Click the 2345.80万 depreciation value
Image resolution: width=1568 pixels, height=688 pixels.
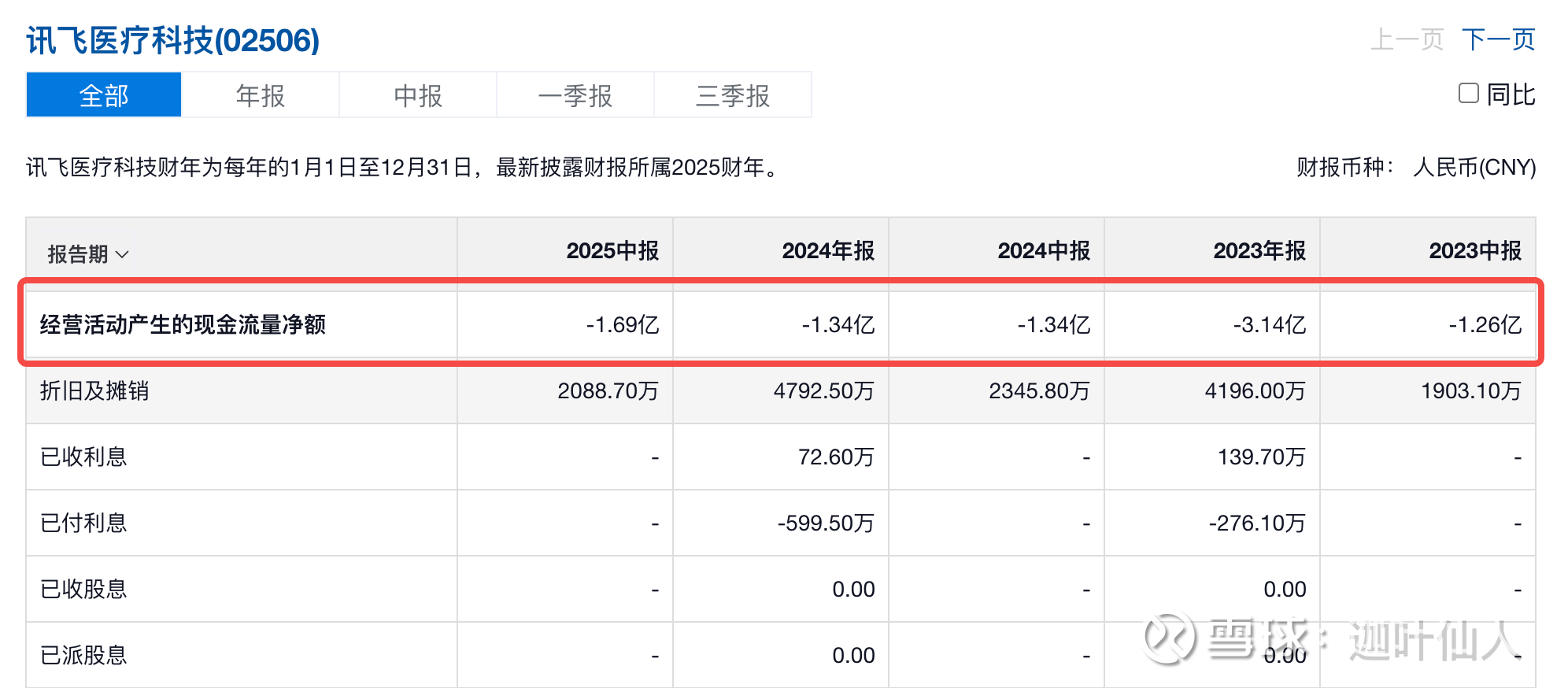point(1040,390)
